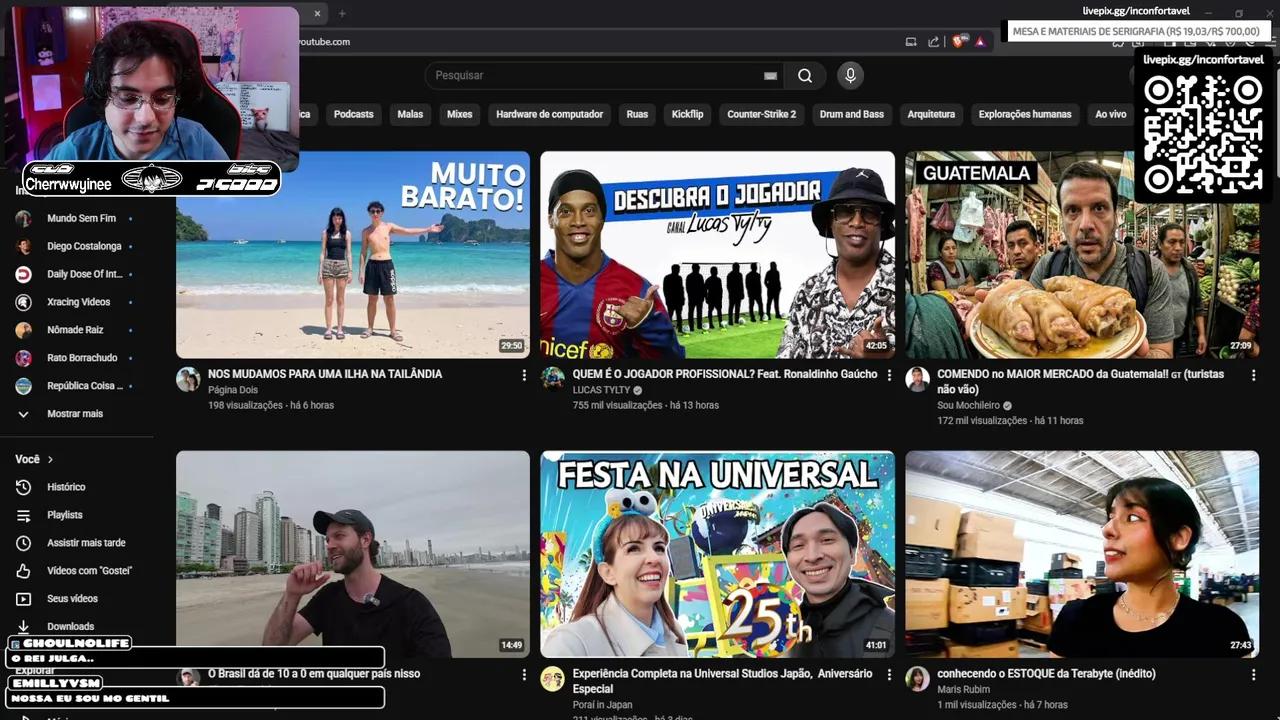This screenshot has width=1280, height=720.
Task: Click Sou Mochileiro channel name
Action: [x=968, y=405]
